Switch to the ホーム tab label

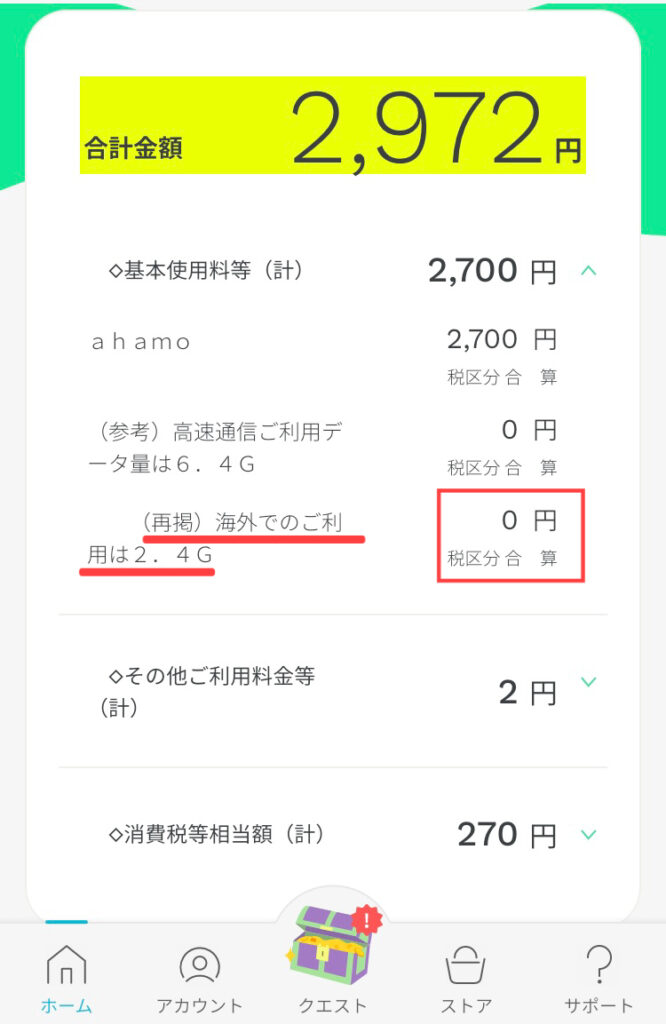[x=67, y=1006]
